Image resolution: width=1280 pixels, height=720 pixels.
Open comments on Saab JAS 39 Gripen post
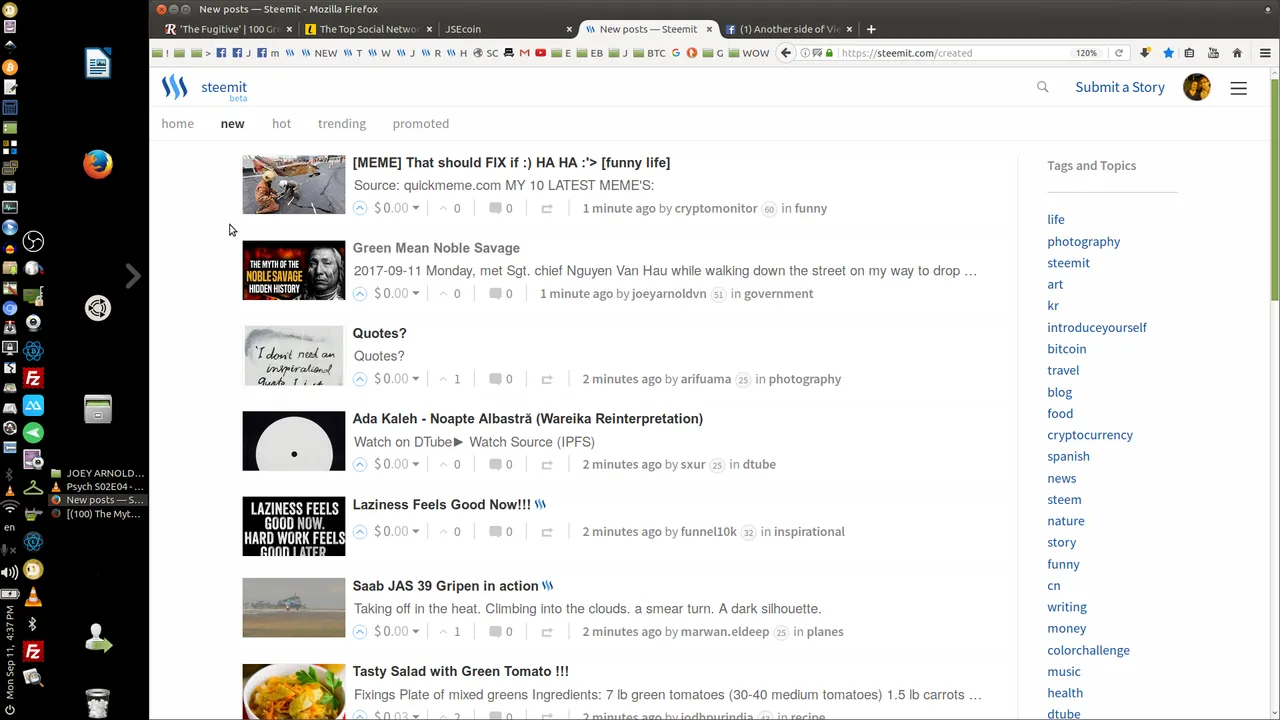click(500, 631)
